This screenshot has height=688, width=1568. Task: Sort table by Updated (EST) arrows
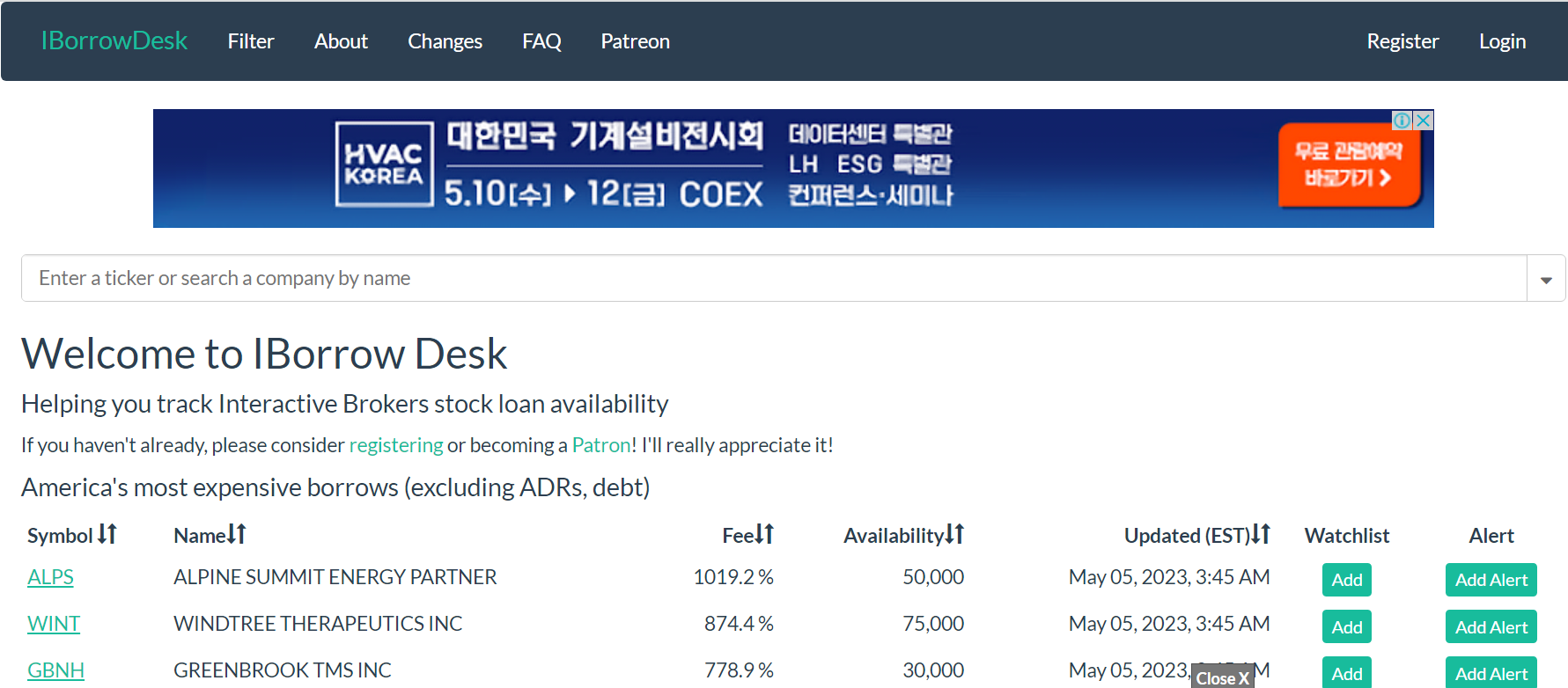click(x=1261, y=534)
